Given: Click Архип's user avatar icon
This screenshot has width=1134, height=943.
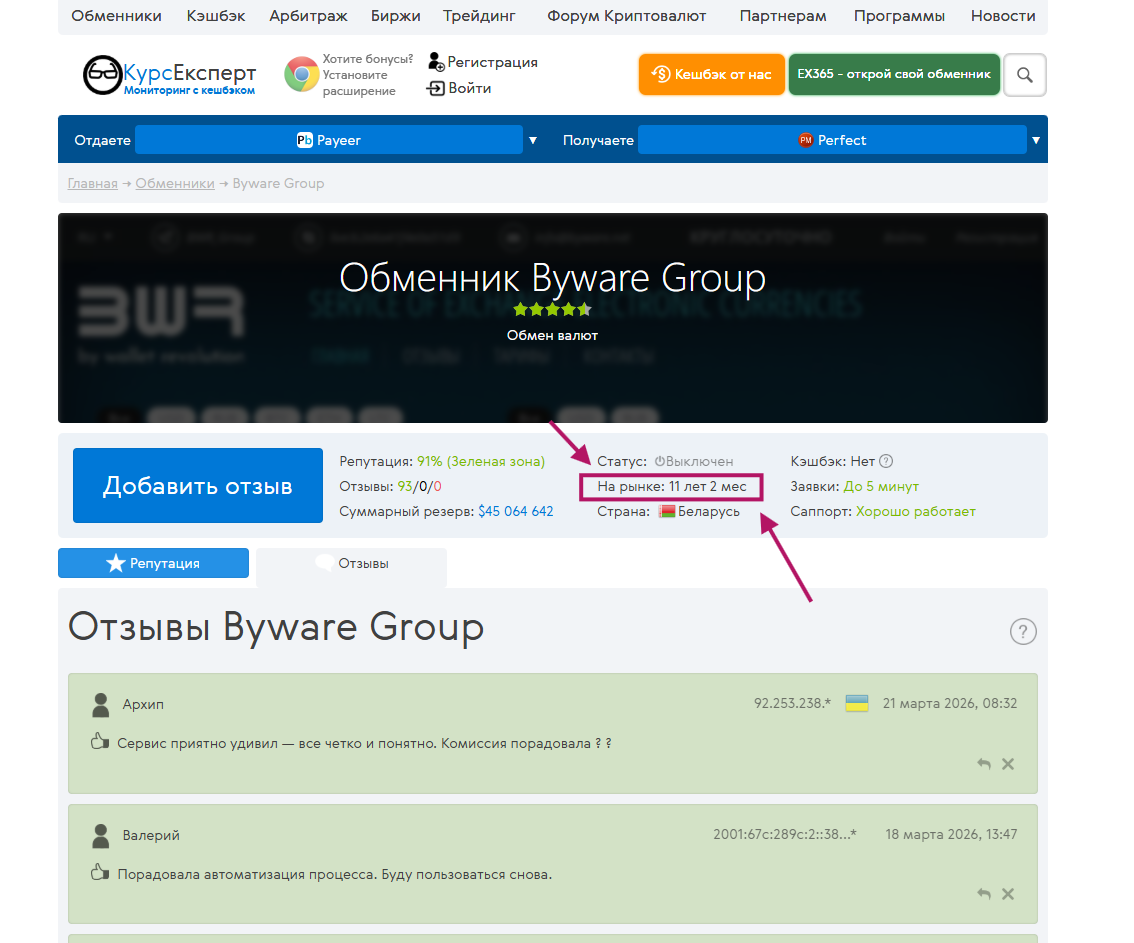Looking at the screenshot, I should coord(101,704).
